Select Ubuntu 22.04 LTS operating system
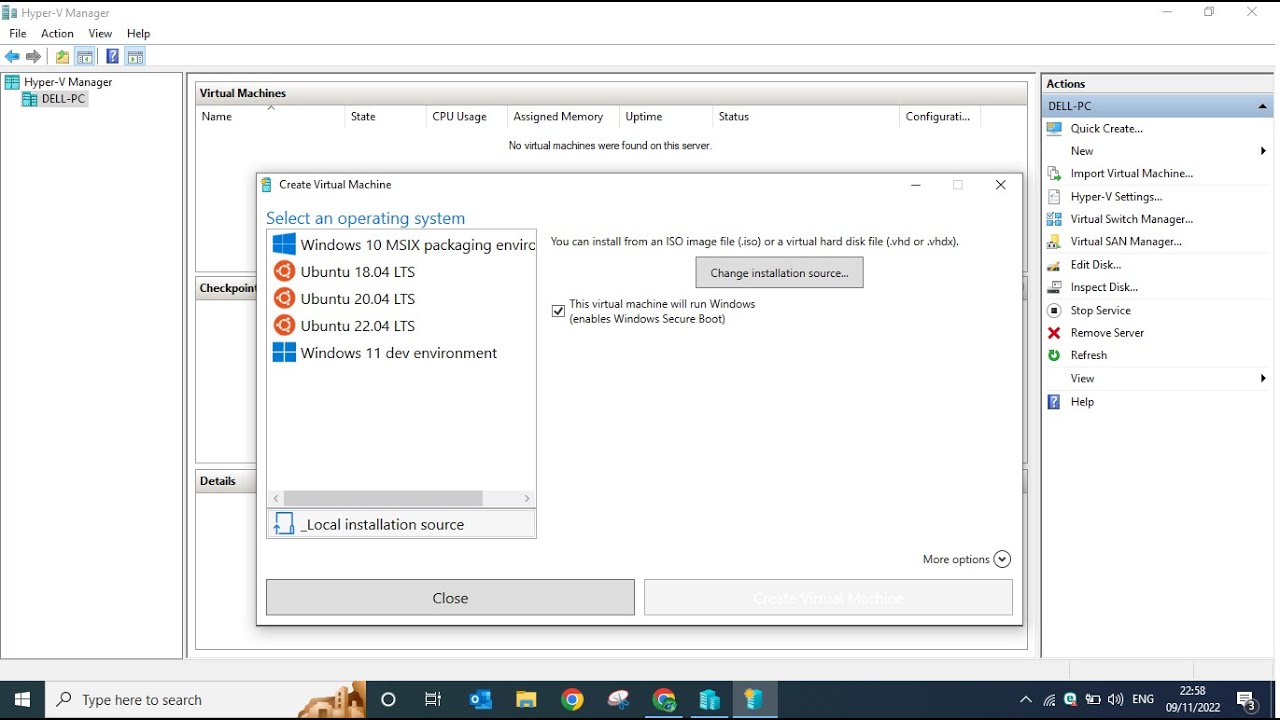Image resolution: width=1280 pixels, height=720 pixels. point(402,326)
